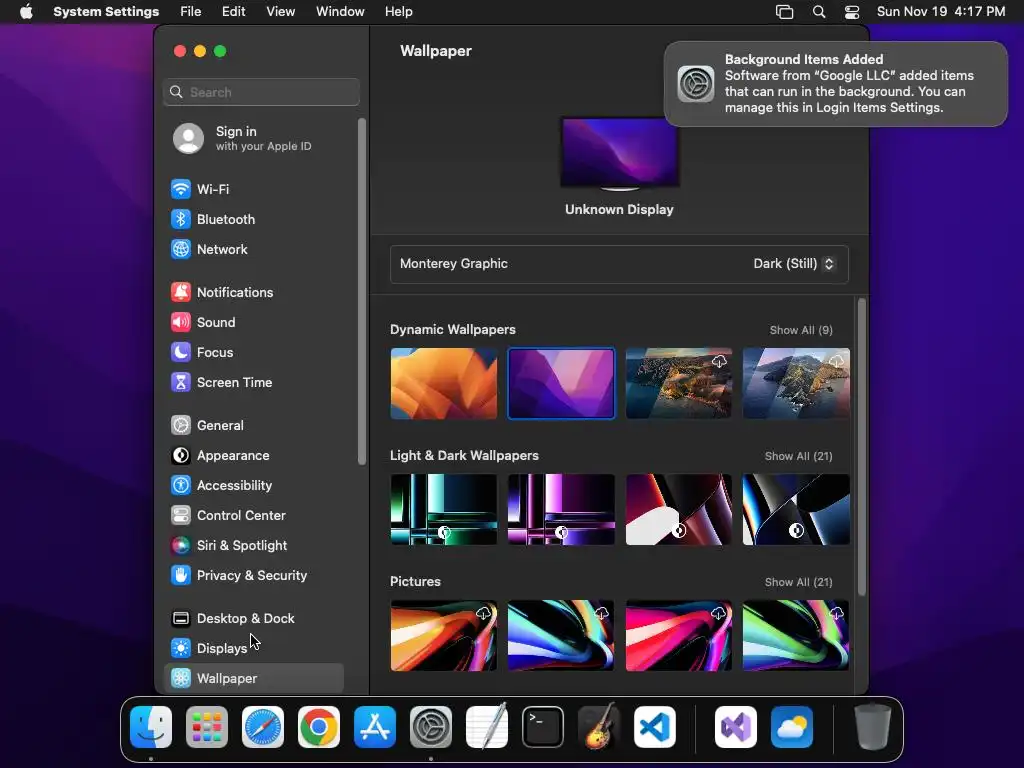Launch Finder from the Dock
Viewport: 1024px width, 768px height.
coord(151,727)
